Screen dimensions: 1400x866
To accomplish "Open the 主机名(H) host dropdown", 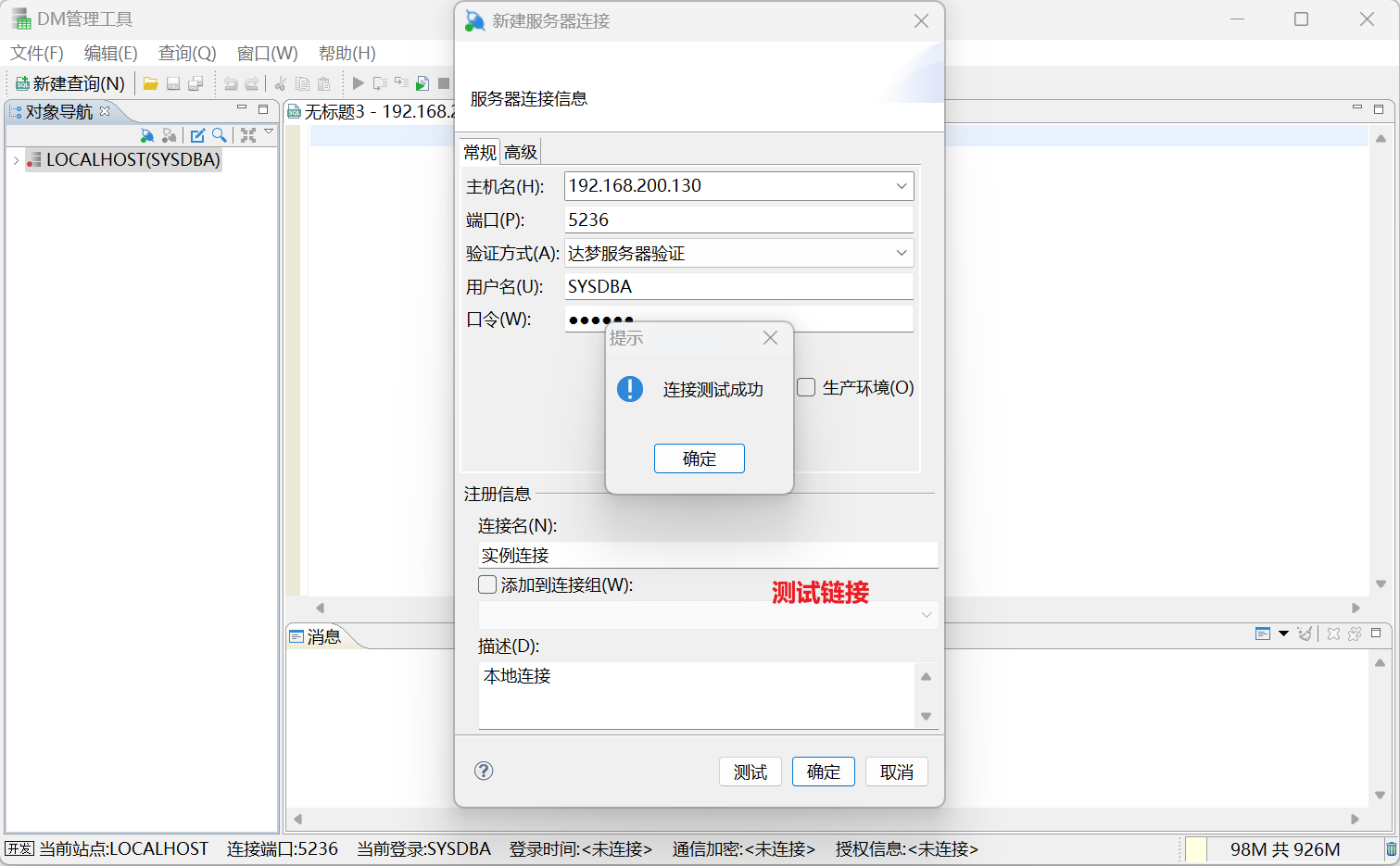I will point(902,186).
